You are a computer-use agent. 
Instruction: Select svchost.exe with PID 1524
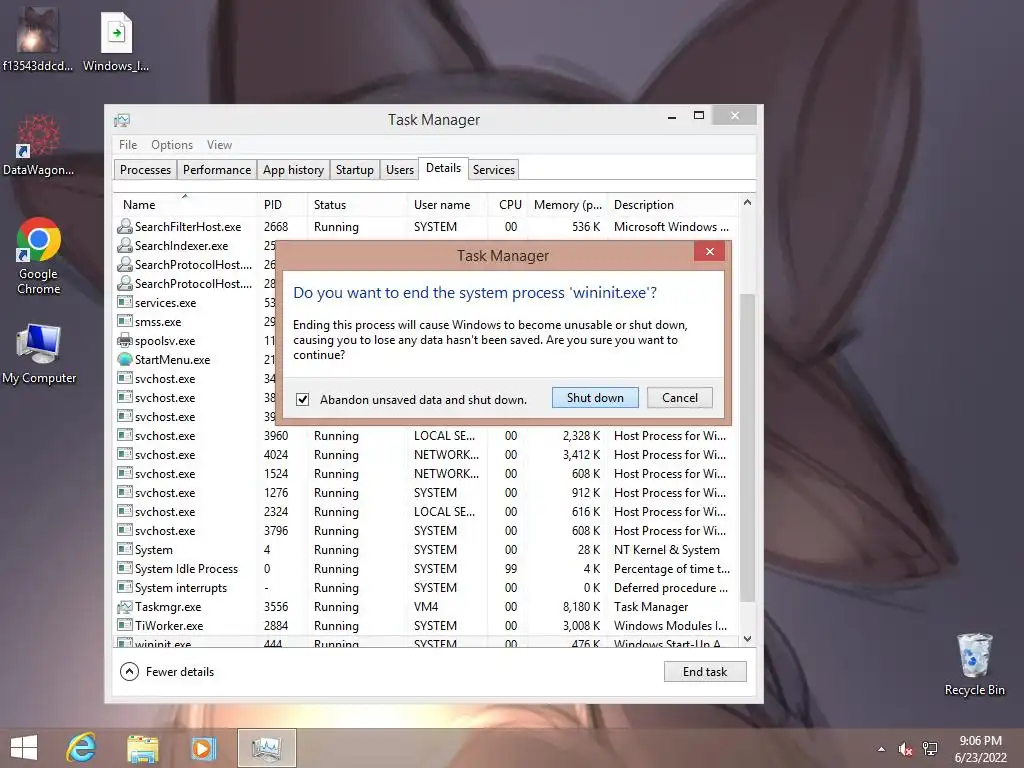pyautogui.click(x=426, y=473)
